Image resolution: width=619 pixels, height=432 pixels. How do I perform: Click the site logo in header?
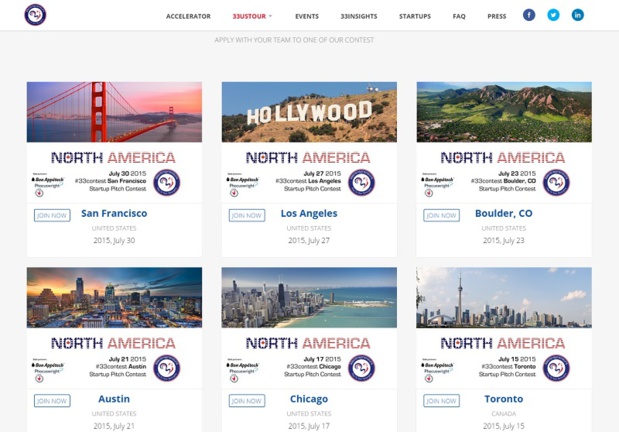pos(36,16)
